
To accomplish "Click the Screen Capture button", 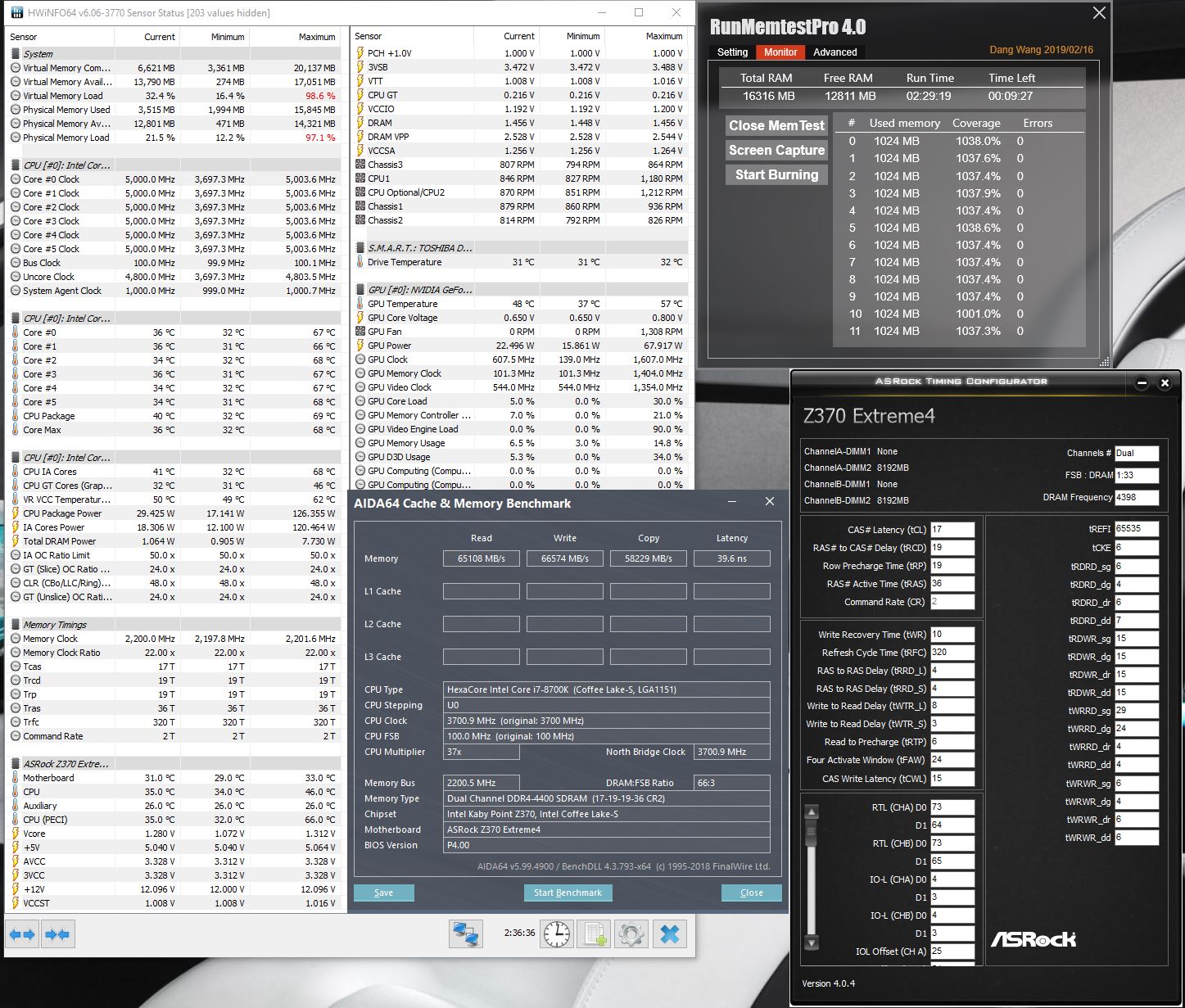I will click(776, 150).
